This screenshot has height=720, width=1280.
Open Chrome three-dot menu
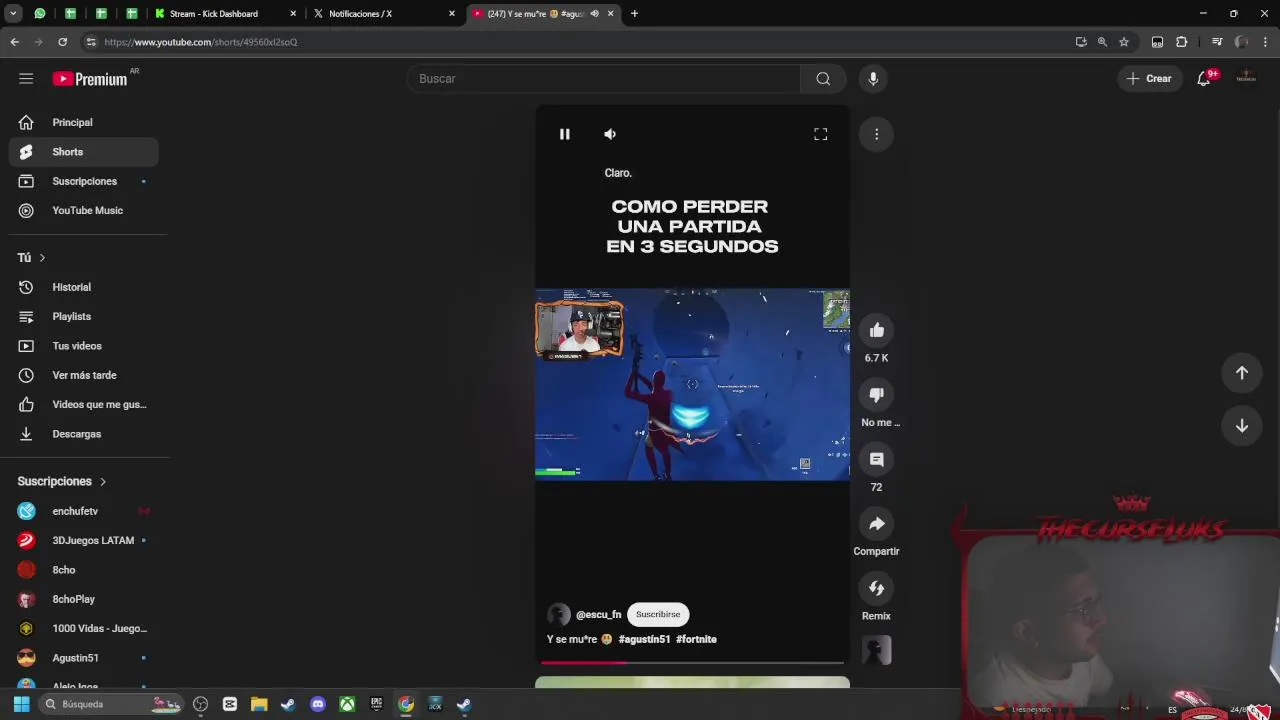pos(1266,42)
